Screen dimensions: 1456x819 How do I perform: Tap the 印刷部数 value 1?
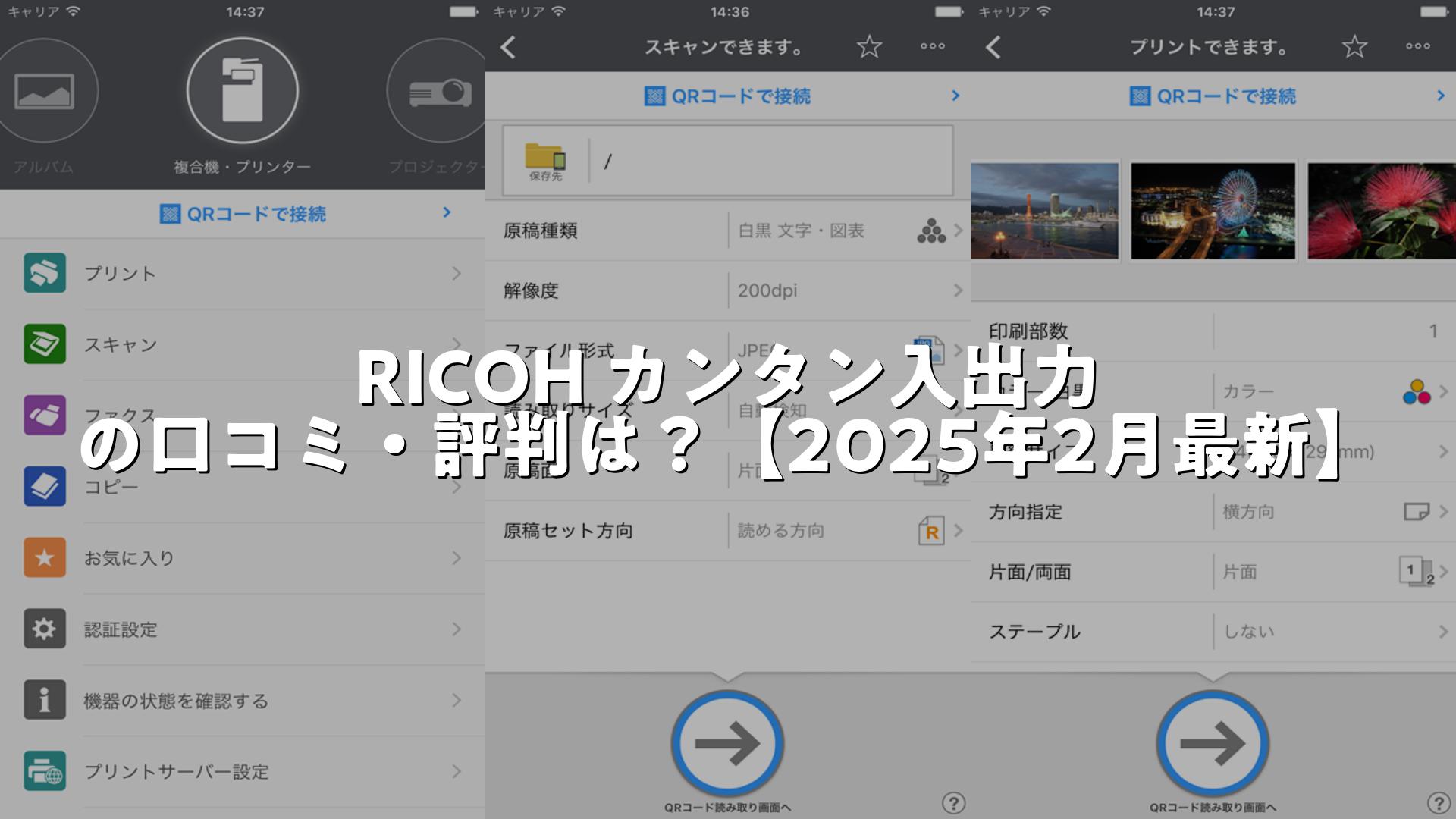coord(1433,331)
